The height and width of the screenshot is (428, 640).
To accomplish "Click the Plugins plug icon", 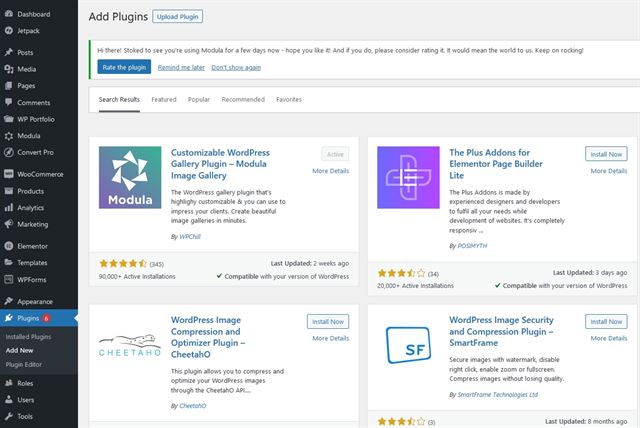I will 9,318.
